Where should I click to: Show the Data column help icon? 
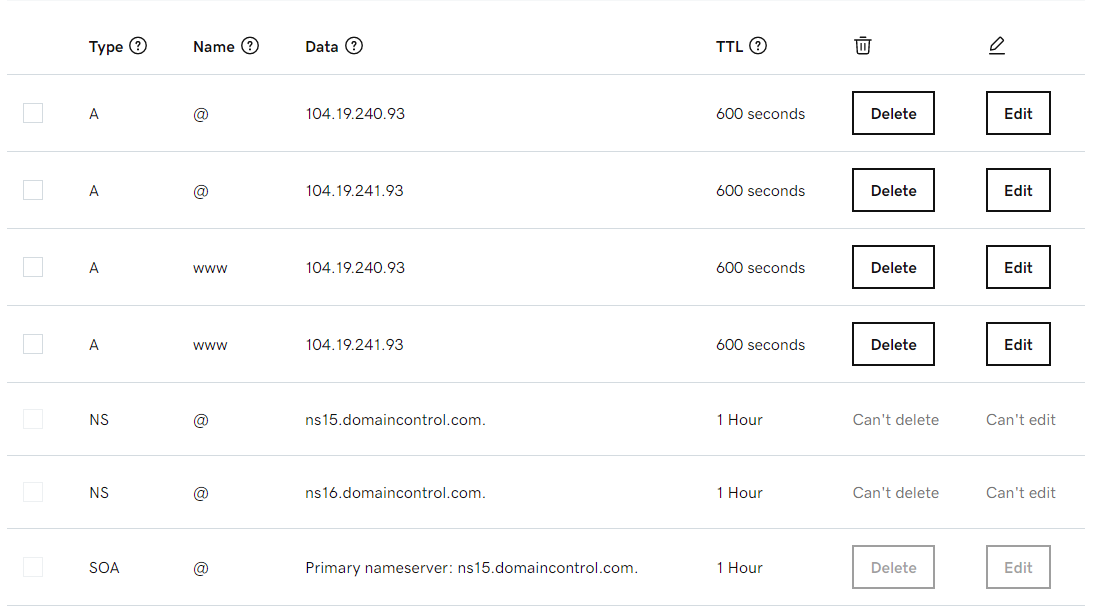click(x=354, y=46)
